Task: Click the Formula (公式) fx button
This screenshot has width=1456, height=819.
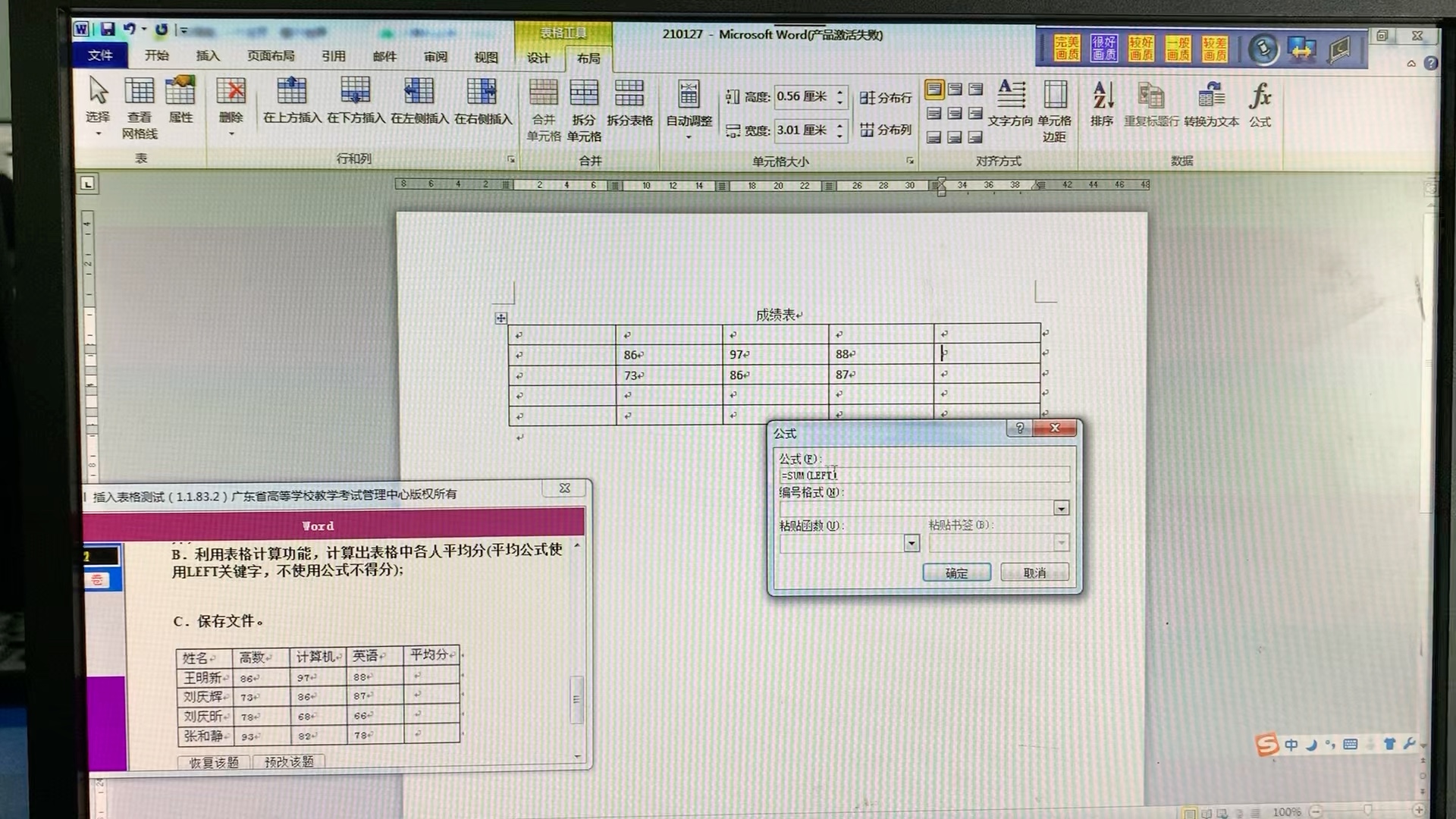Action: pyautogui.click(x=1260, y=105)
